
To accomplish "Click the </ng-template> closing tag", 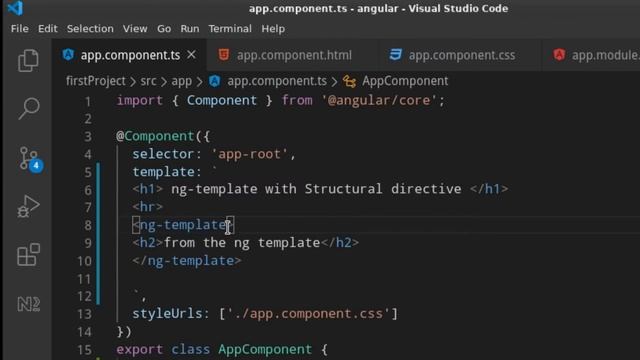I will point(187,260).
